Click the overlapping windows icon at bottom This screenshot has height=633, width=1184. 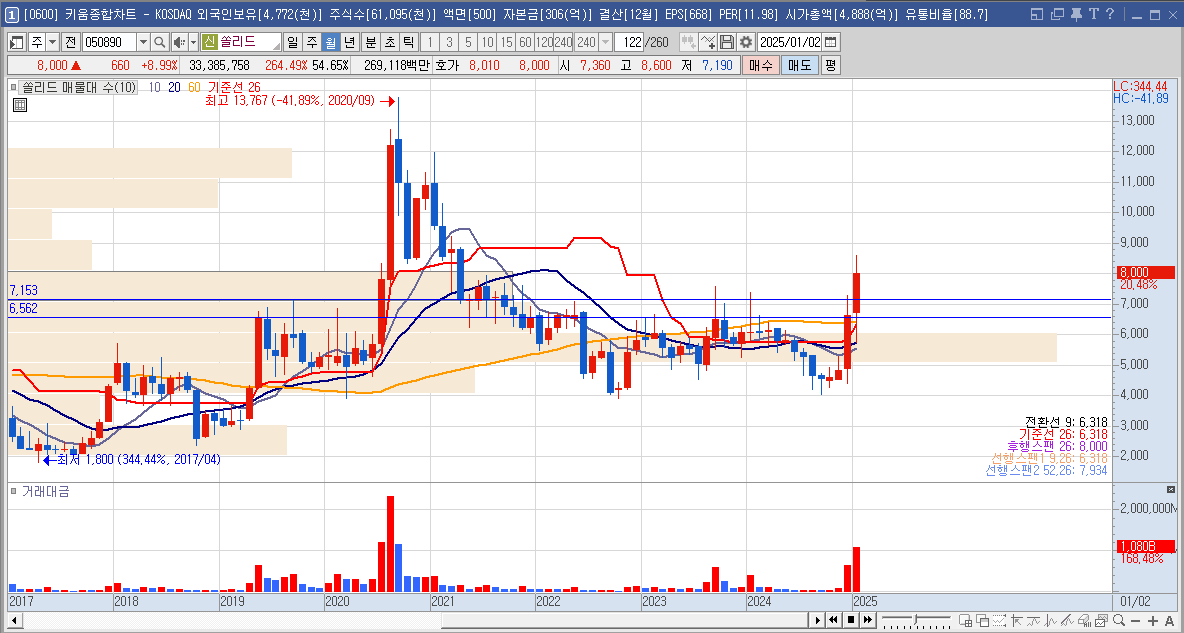[x=982, y=620]
